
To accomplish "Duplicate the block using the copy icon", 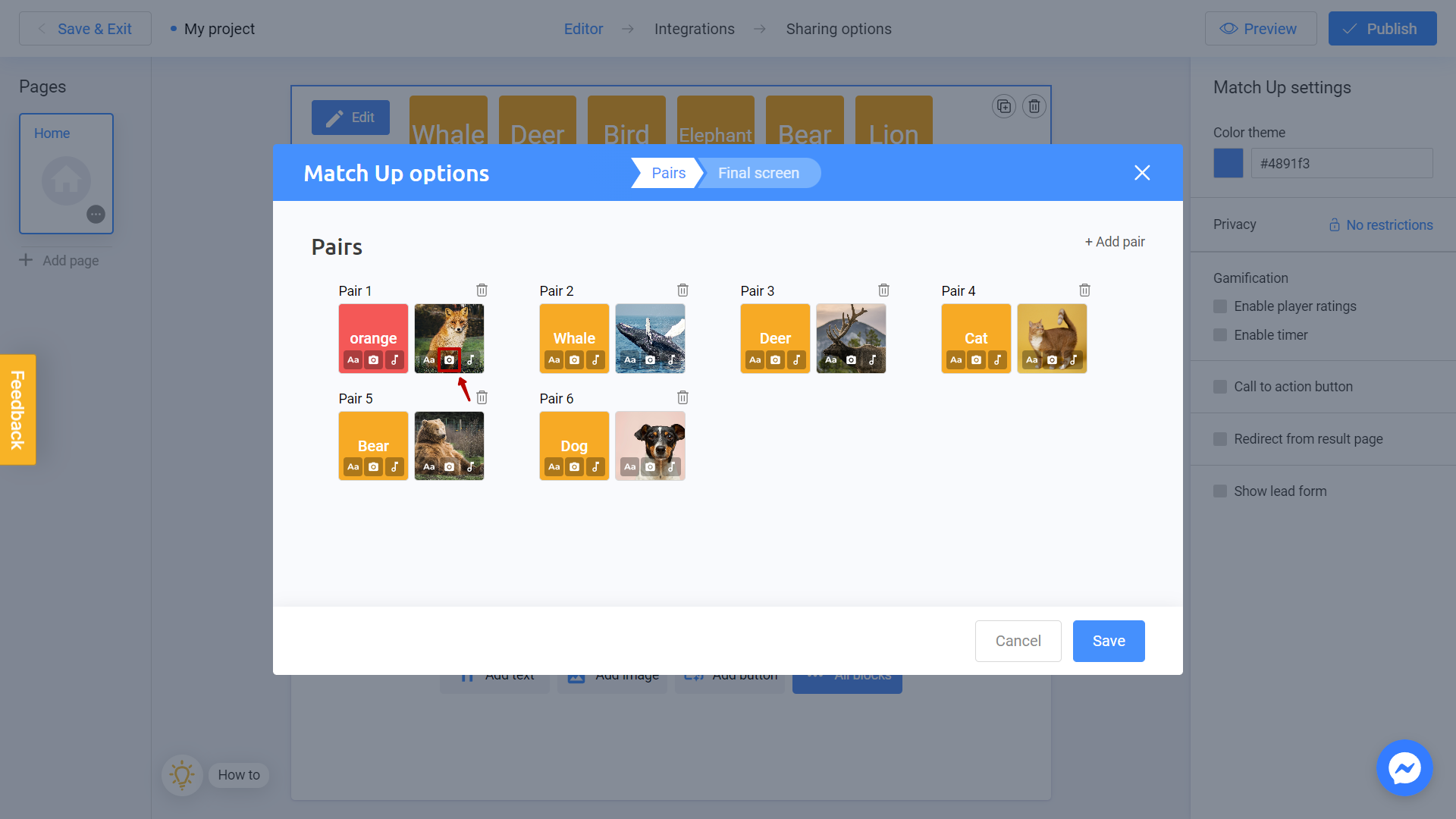I will point(1004,106).
